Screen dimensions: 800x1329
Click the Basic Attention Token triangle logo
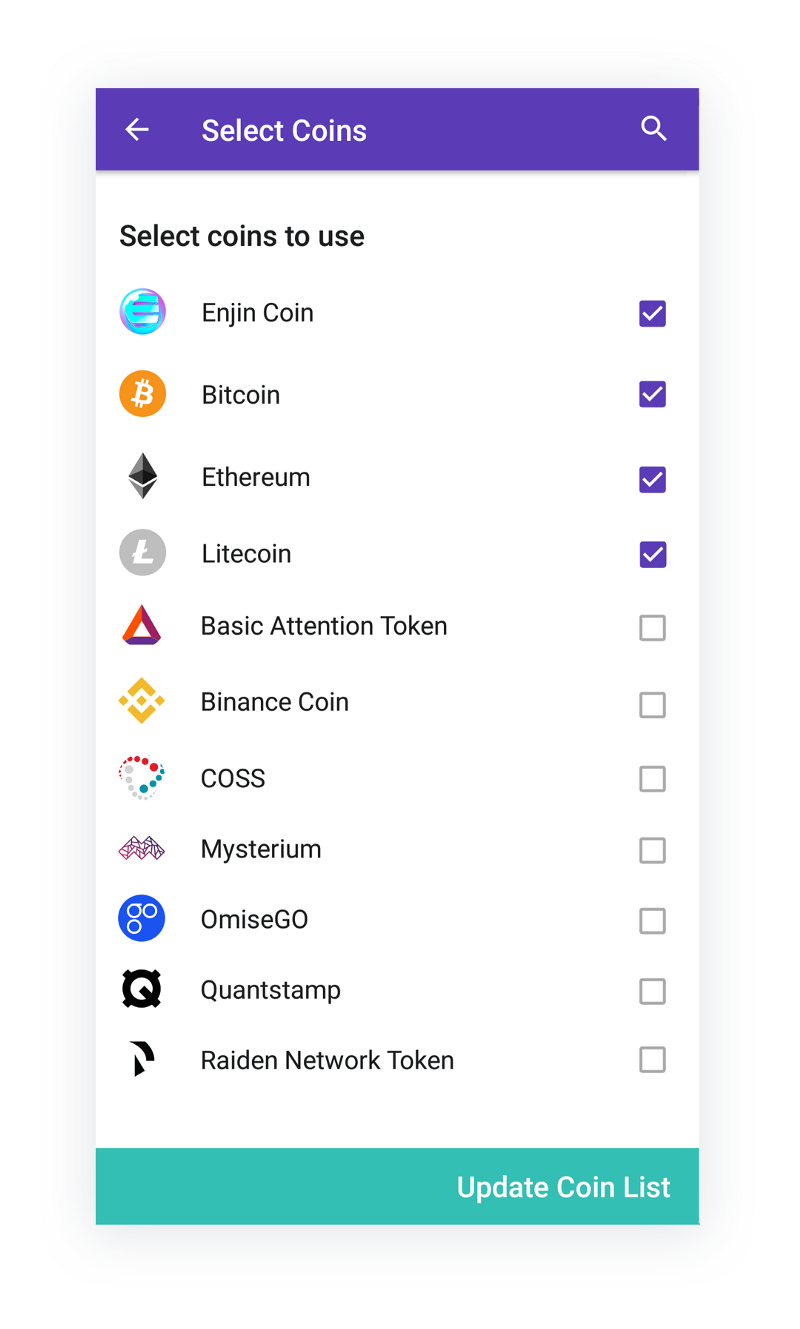click(142, 626)
